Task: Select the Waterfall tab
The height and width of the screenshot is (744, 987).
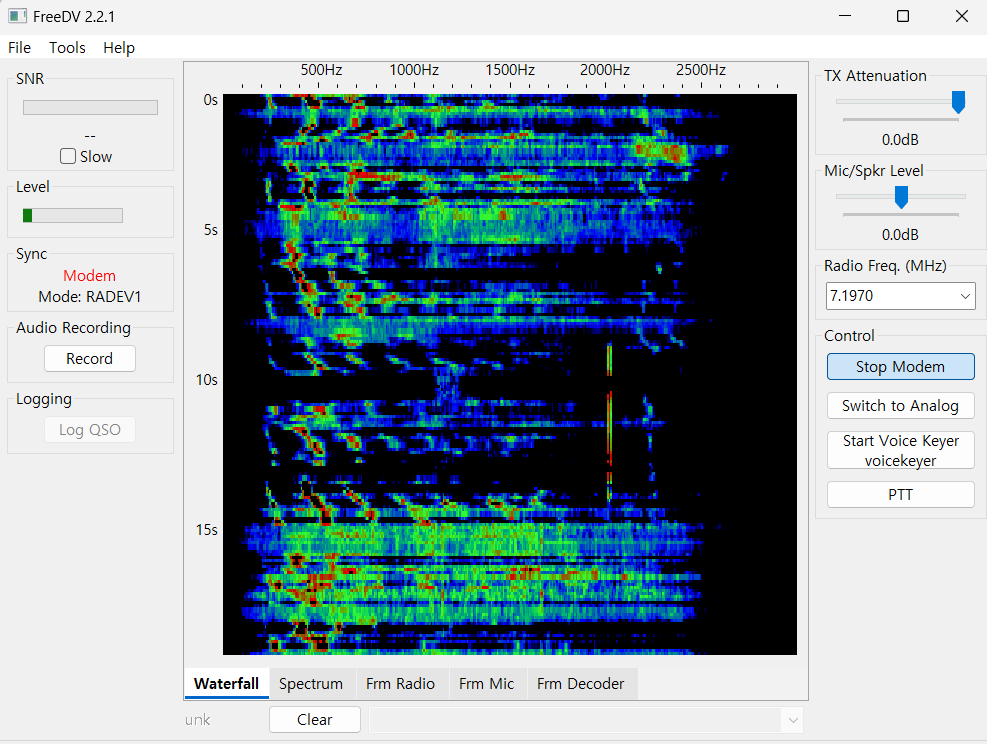Action: tap(226, 684)
